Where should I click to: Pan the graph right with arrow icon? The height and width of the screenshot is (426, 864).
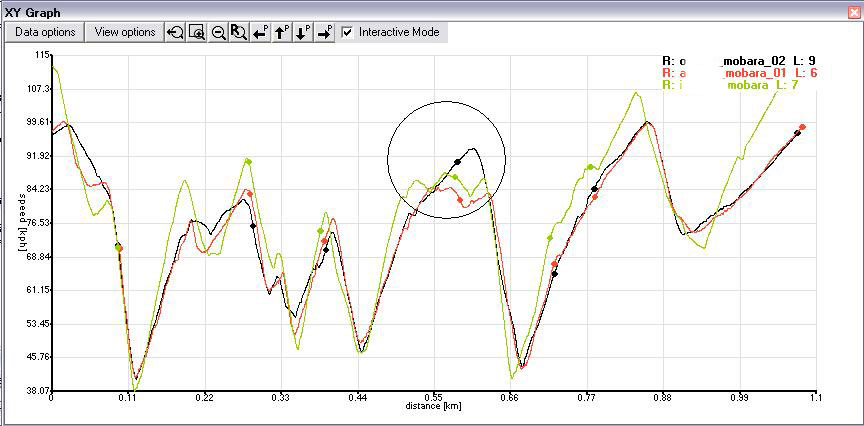tap(325, 33)
